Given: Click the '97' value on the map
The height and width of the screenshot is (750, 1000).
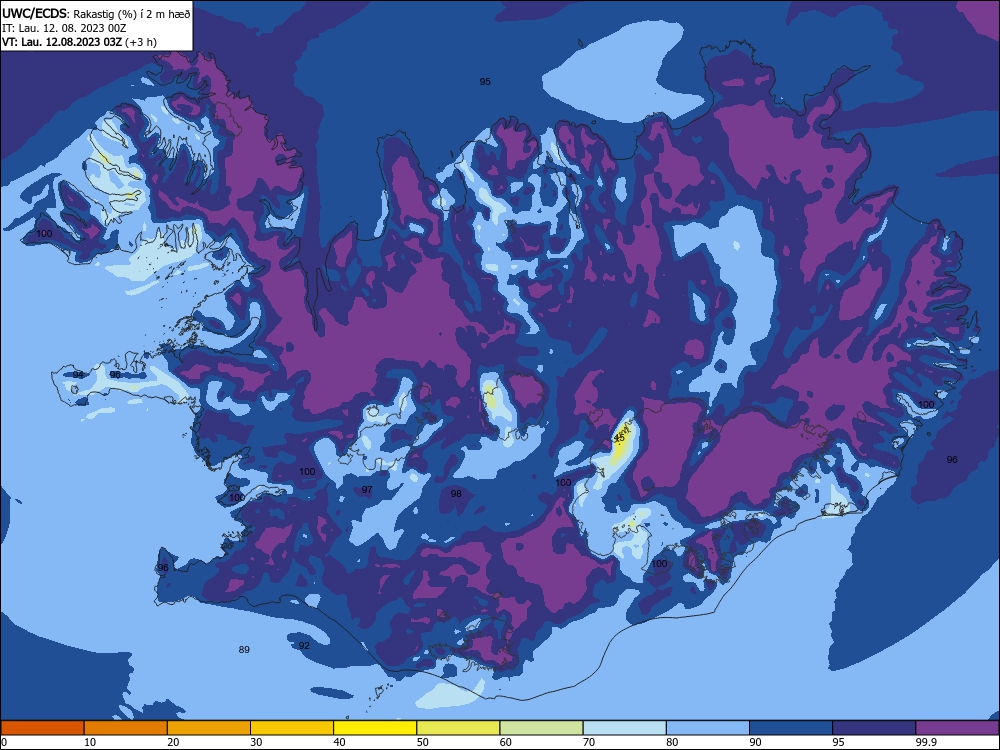Looking at the screenshot, I should [x=367, y=490].
